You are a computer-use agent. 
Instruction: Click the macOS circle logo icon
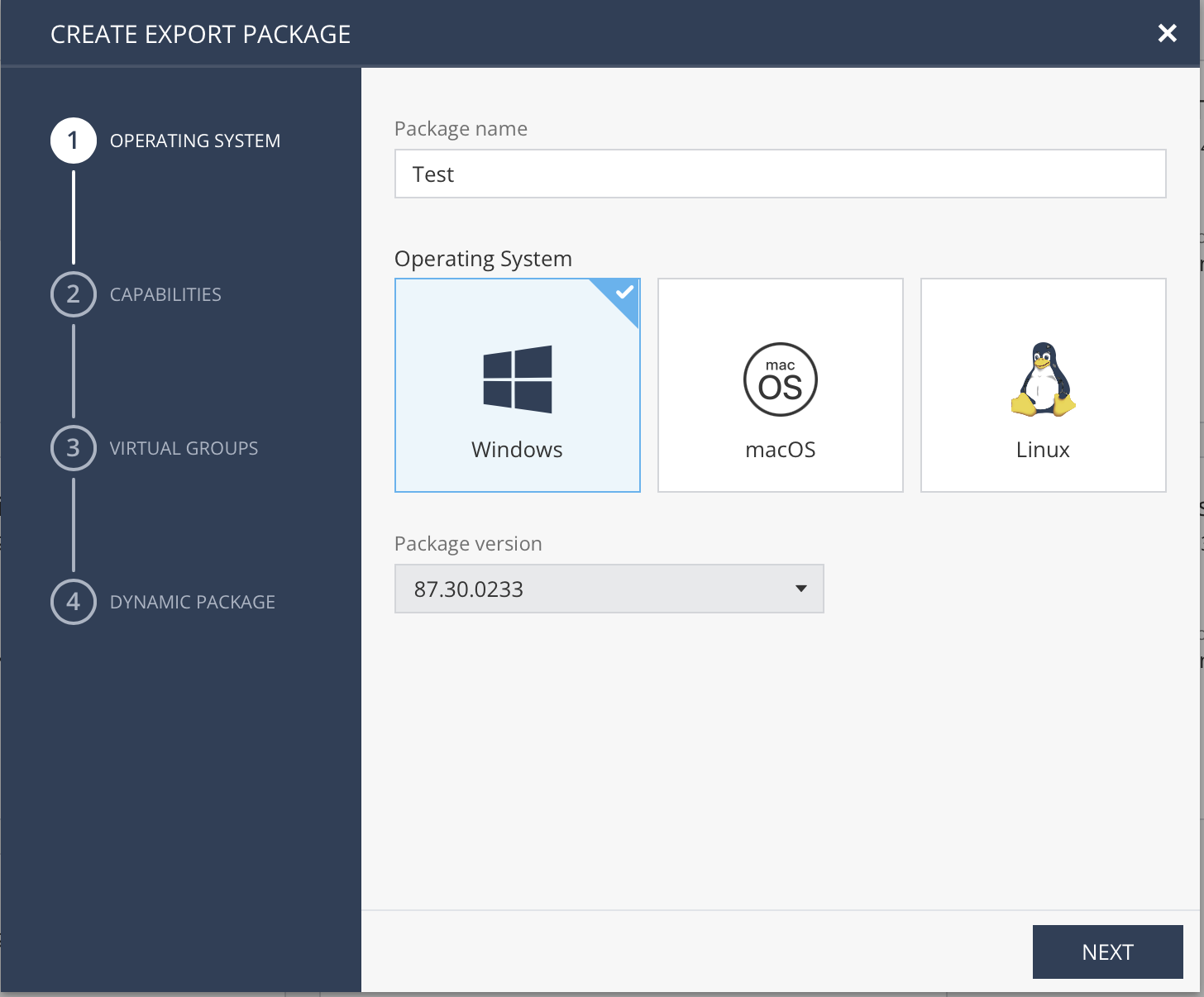click(x=781, y=379)
